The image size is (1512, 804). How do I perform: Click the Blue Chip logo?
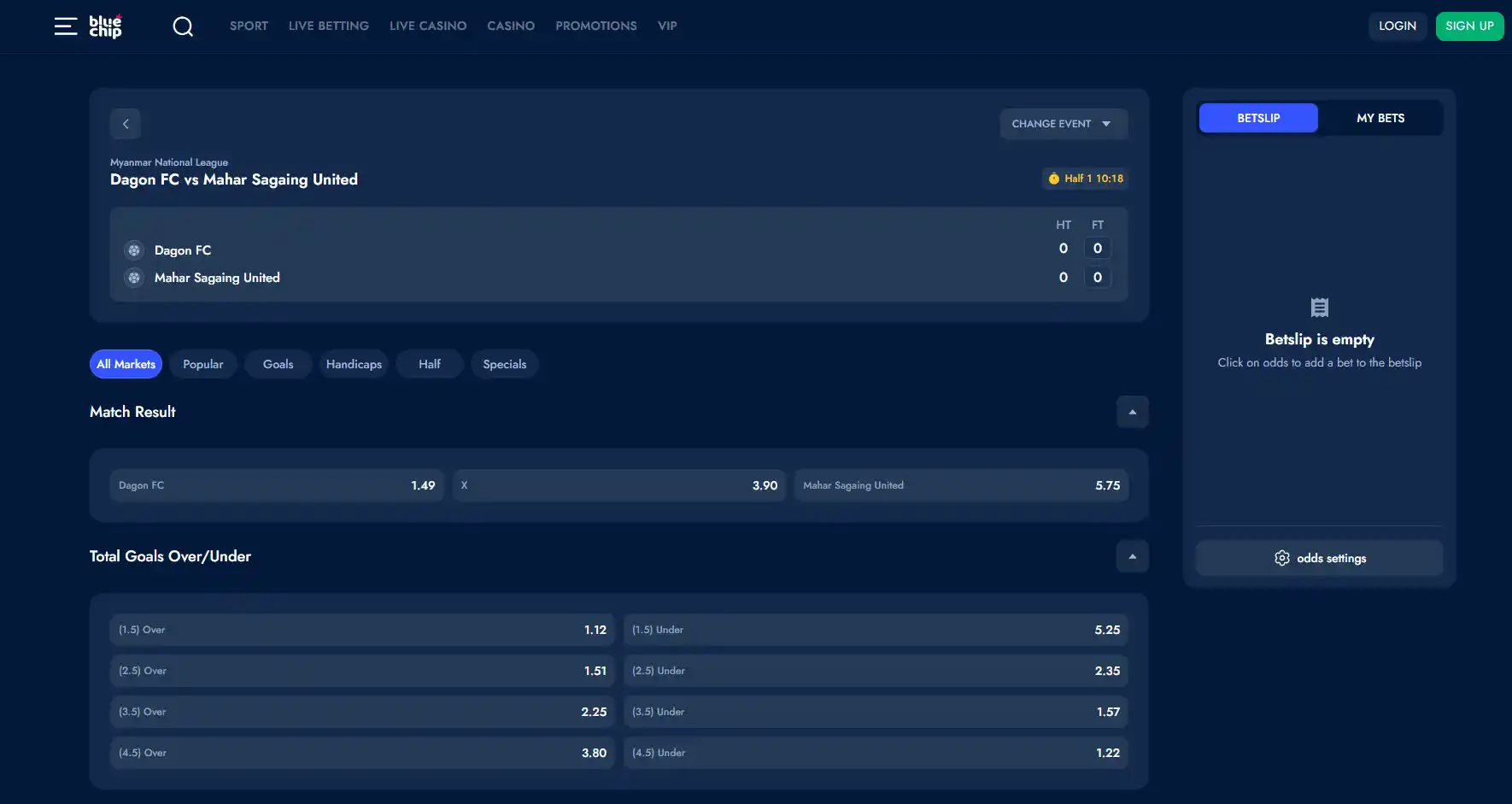click(106, 26)
